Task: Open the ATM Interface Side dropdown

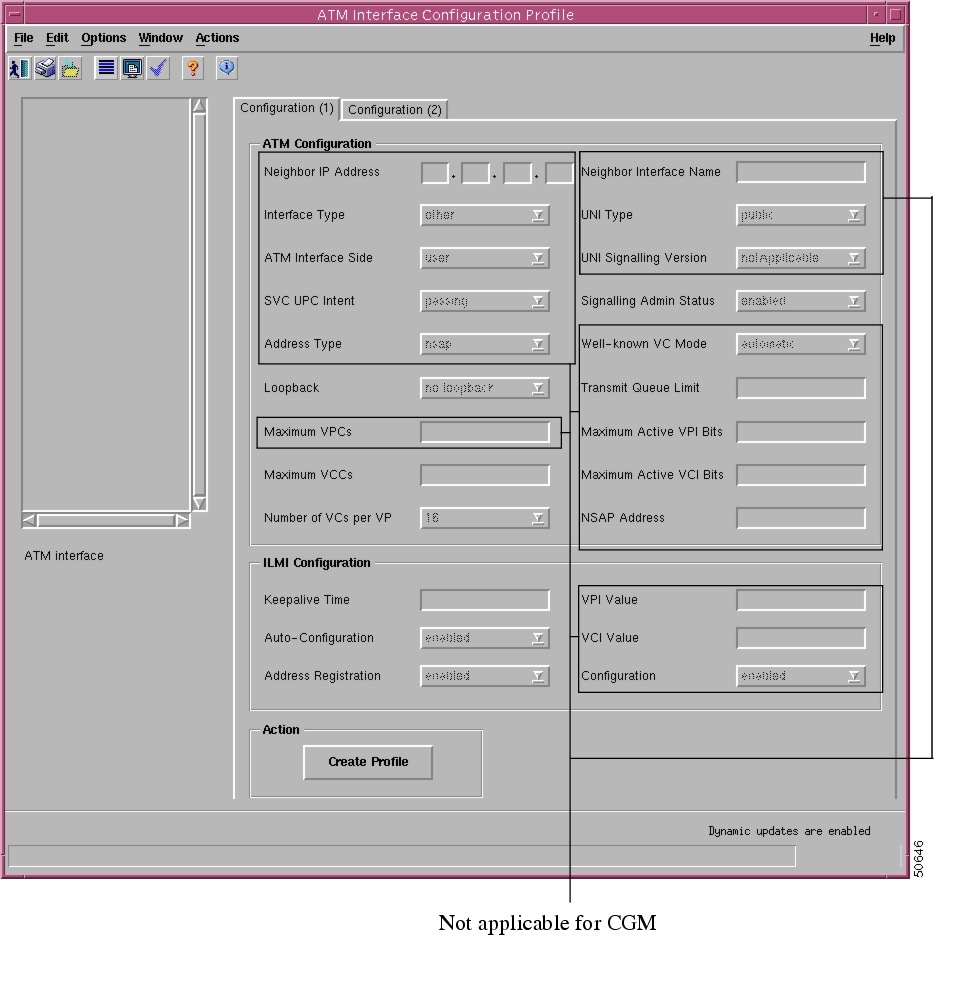Action: point(485,258)
